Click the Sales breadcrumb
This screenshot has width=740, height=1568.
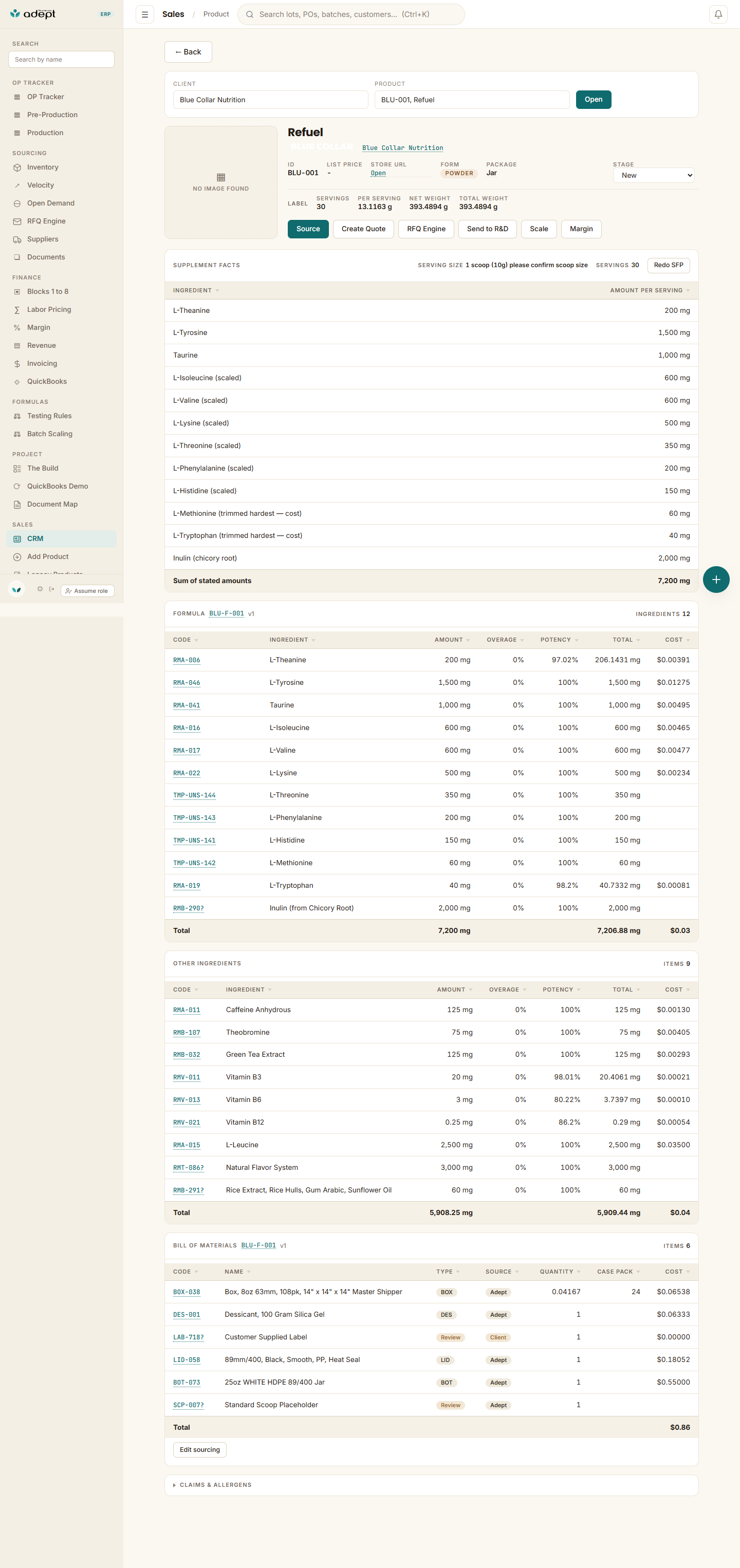coord(173,14)
